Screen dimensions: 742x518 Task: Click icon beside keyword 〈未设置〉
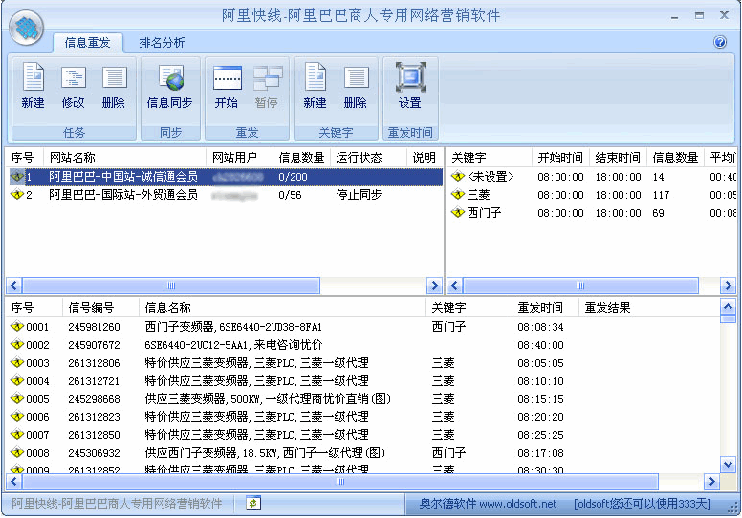[x=458, y=176]
